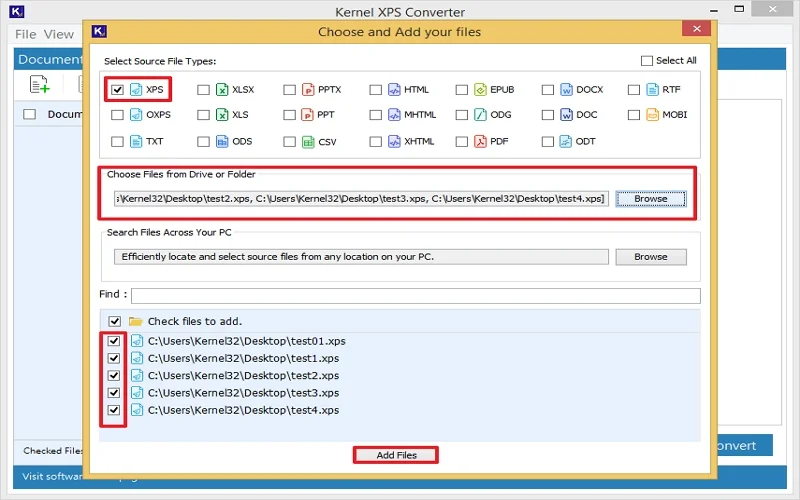
Task: Click the add document icon in toolbar
Action: (x=40, y=85)
